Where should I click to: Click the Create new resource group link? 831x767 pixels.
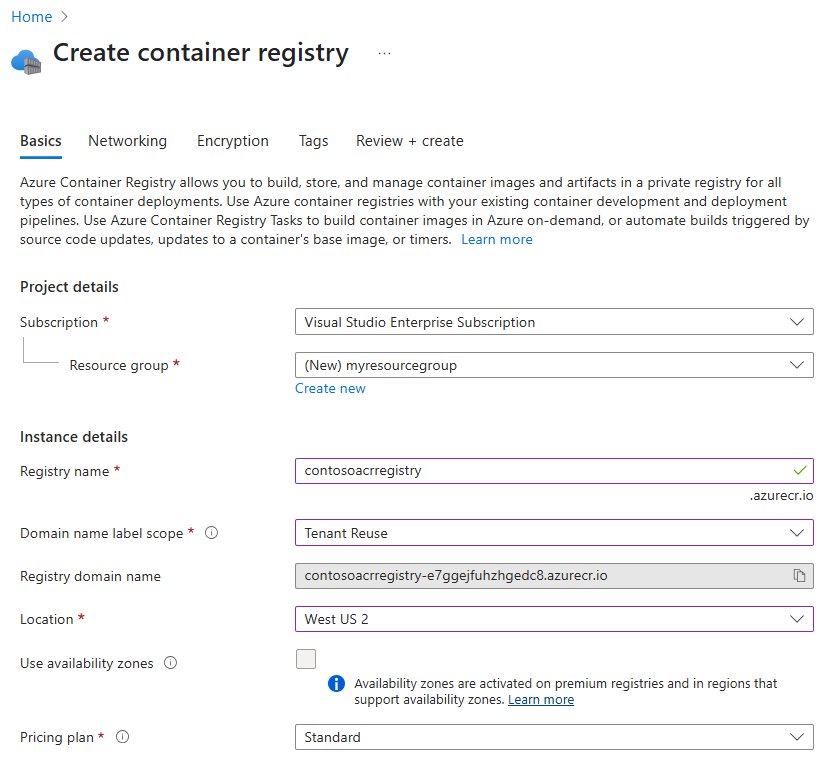[330, 388]
